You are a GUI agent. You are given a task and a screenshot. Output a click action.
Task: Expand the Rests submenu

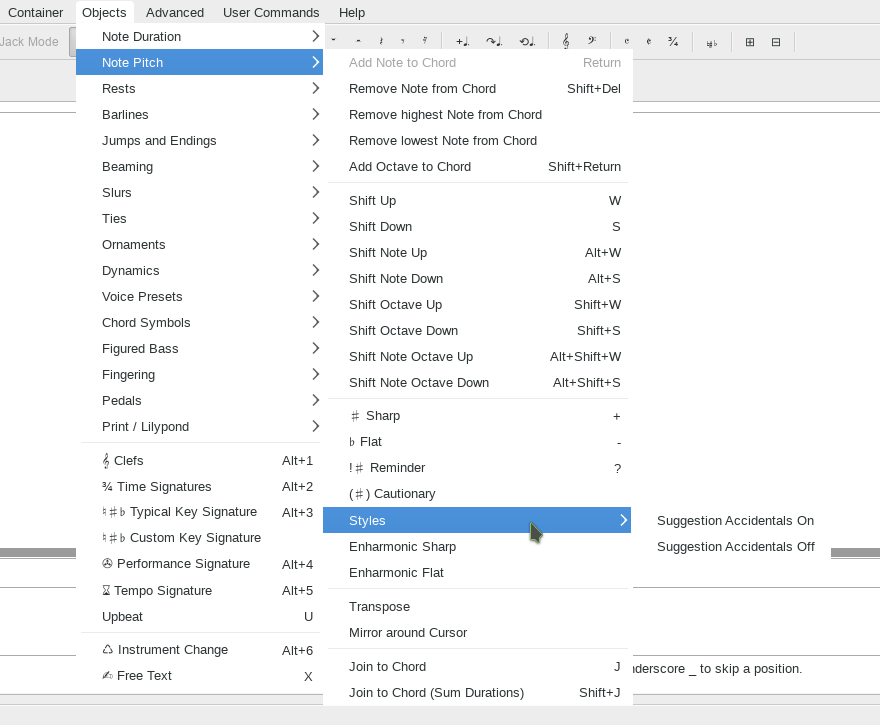[199, 89]
